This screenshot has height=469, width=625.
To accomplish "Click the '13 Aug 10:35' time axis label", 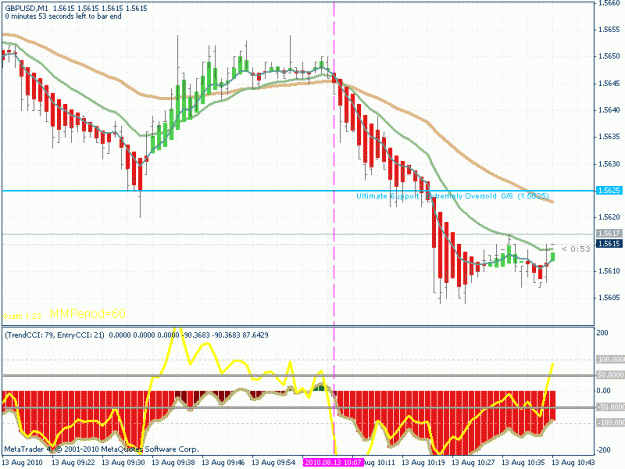I will click(x=523, y=463).
